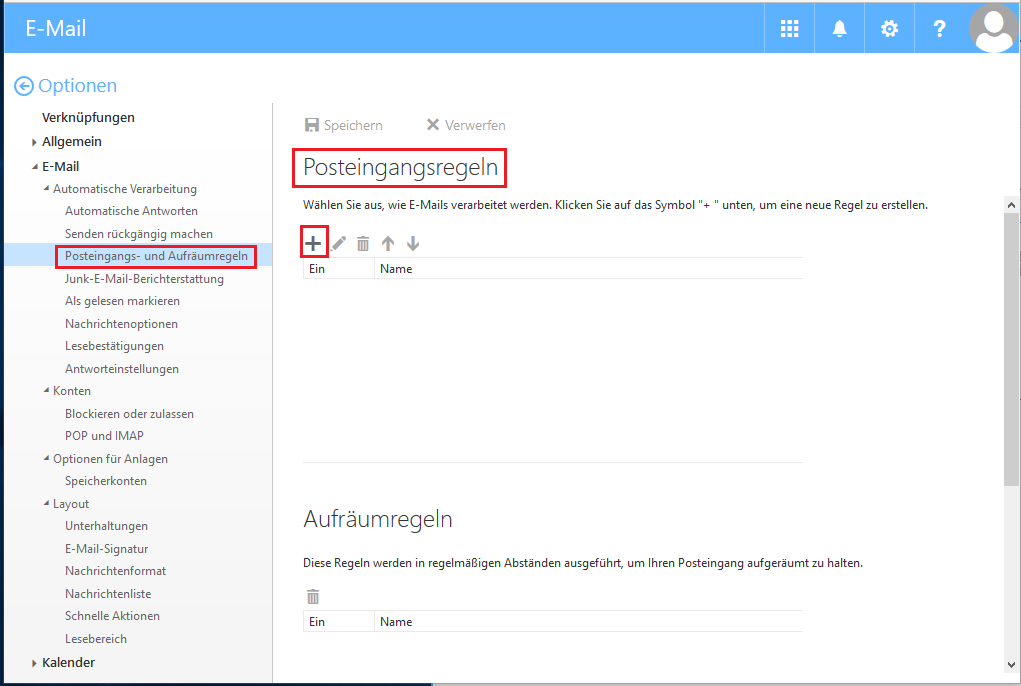
Task: Edit a rule using the pencil icon
Action: (x=338, y=242)
